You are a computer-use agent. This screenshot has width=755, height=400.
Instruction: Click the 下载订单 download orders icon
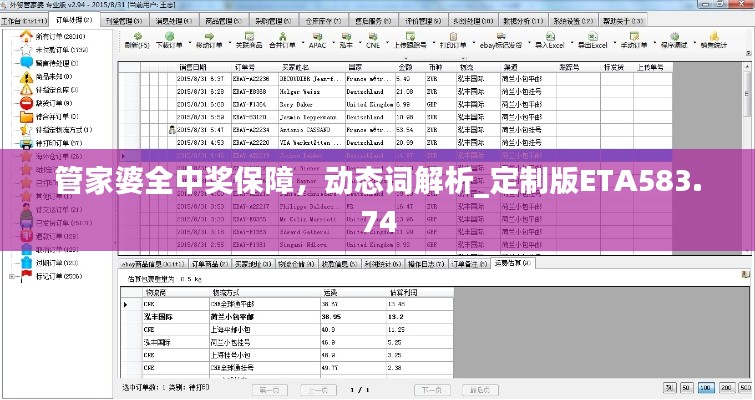pos(167,40)
